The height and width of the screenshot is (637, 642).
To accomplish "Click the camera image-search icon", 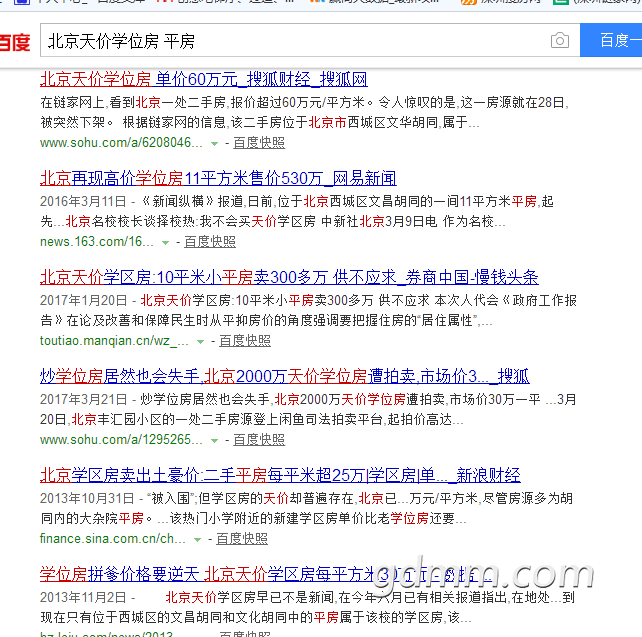I will point(560,40).
